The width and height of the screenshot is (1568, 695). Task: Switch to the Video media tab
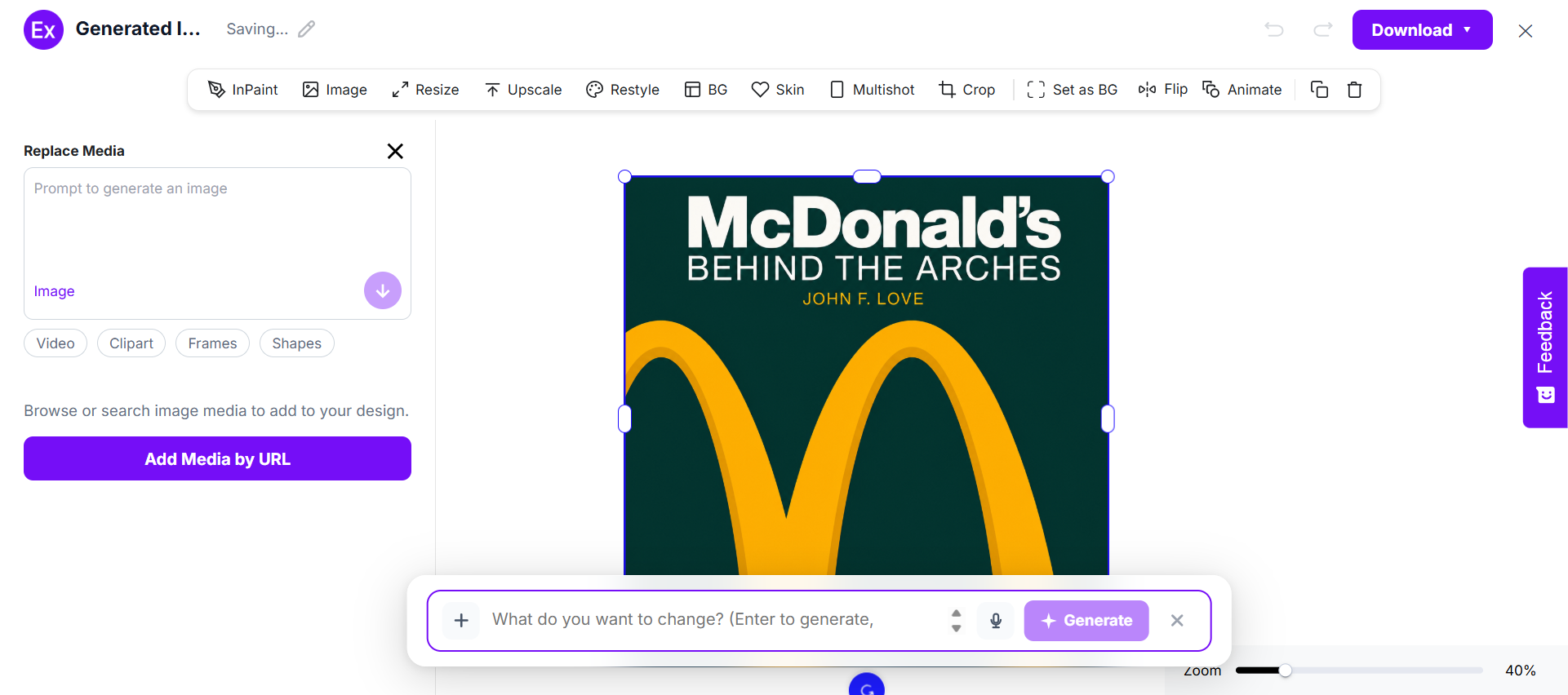coord(56,343)
